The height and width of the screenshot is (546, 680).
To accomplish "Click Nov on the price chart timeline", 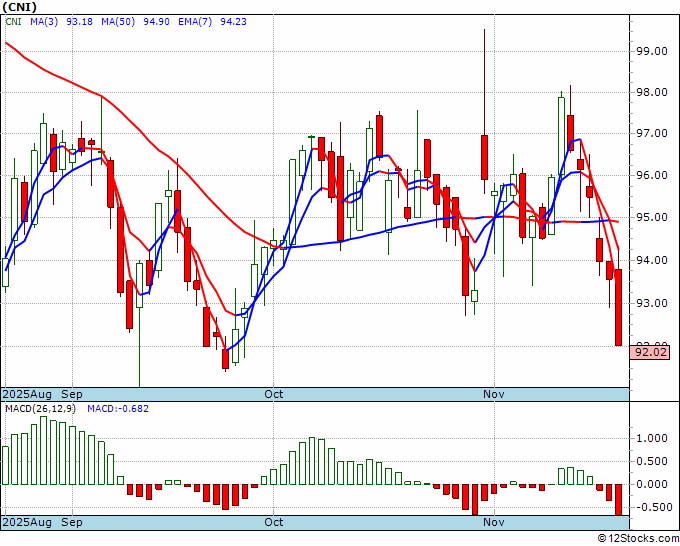I will pos(494,394).
